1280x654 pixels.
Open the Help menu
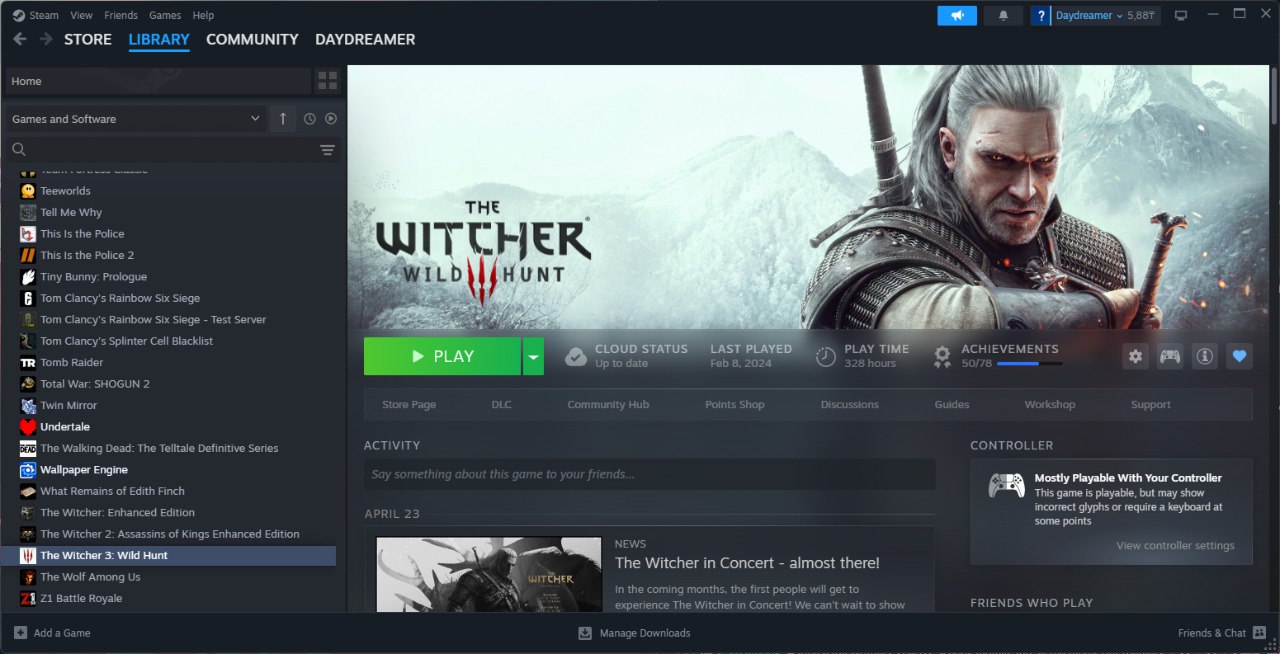tap(203, 15)
